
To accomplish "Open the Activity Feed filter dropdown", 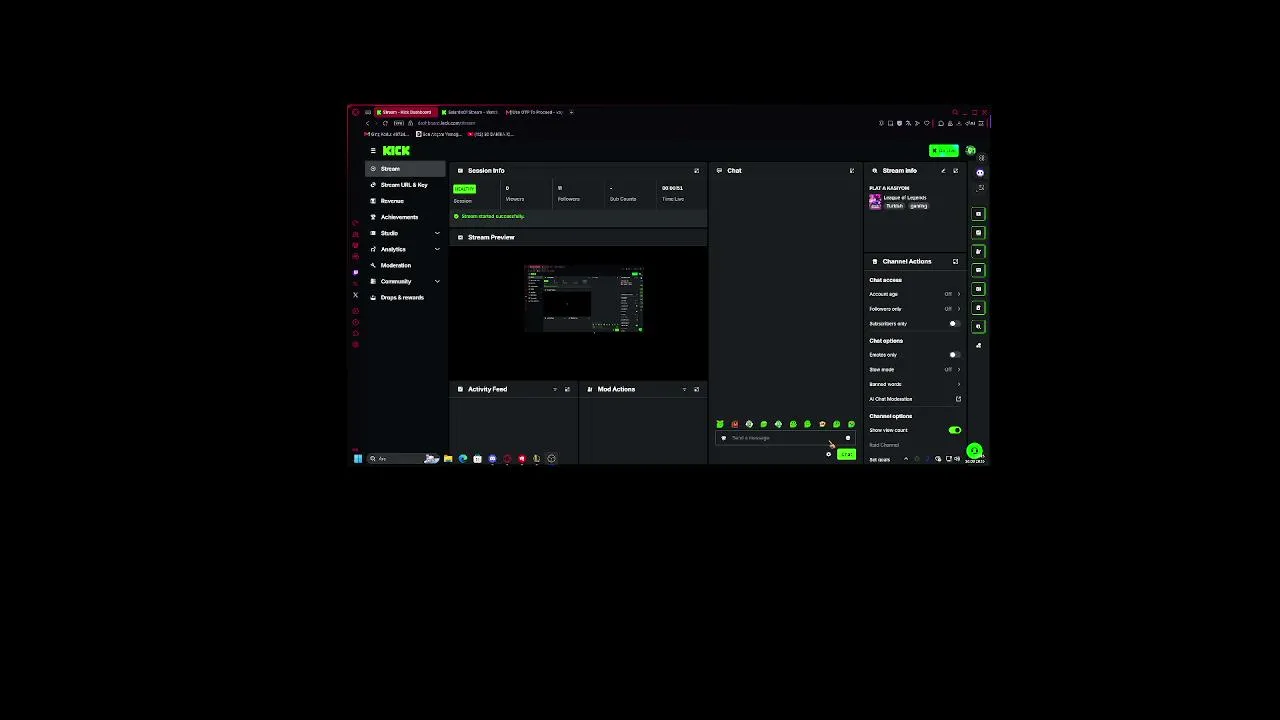I will (554, 389).
